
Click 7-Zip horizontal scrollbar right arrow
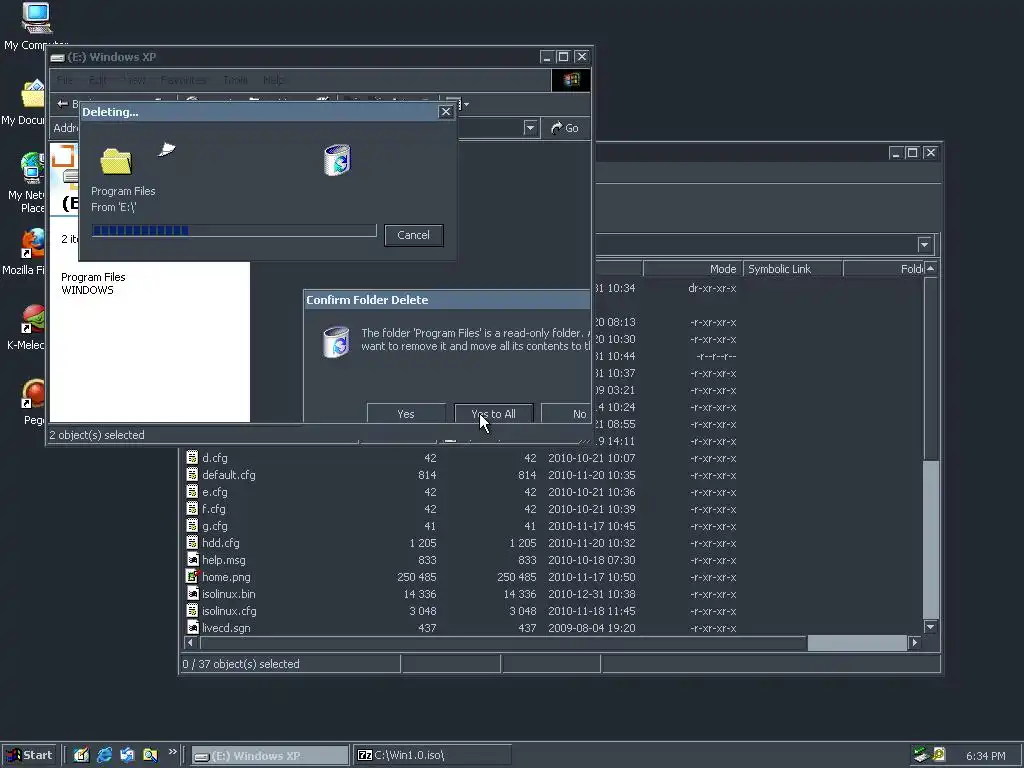(914, 643)
